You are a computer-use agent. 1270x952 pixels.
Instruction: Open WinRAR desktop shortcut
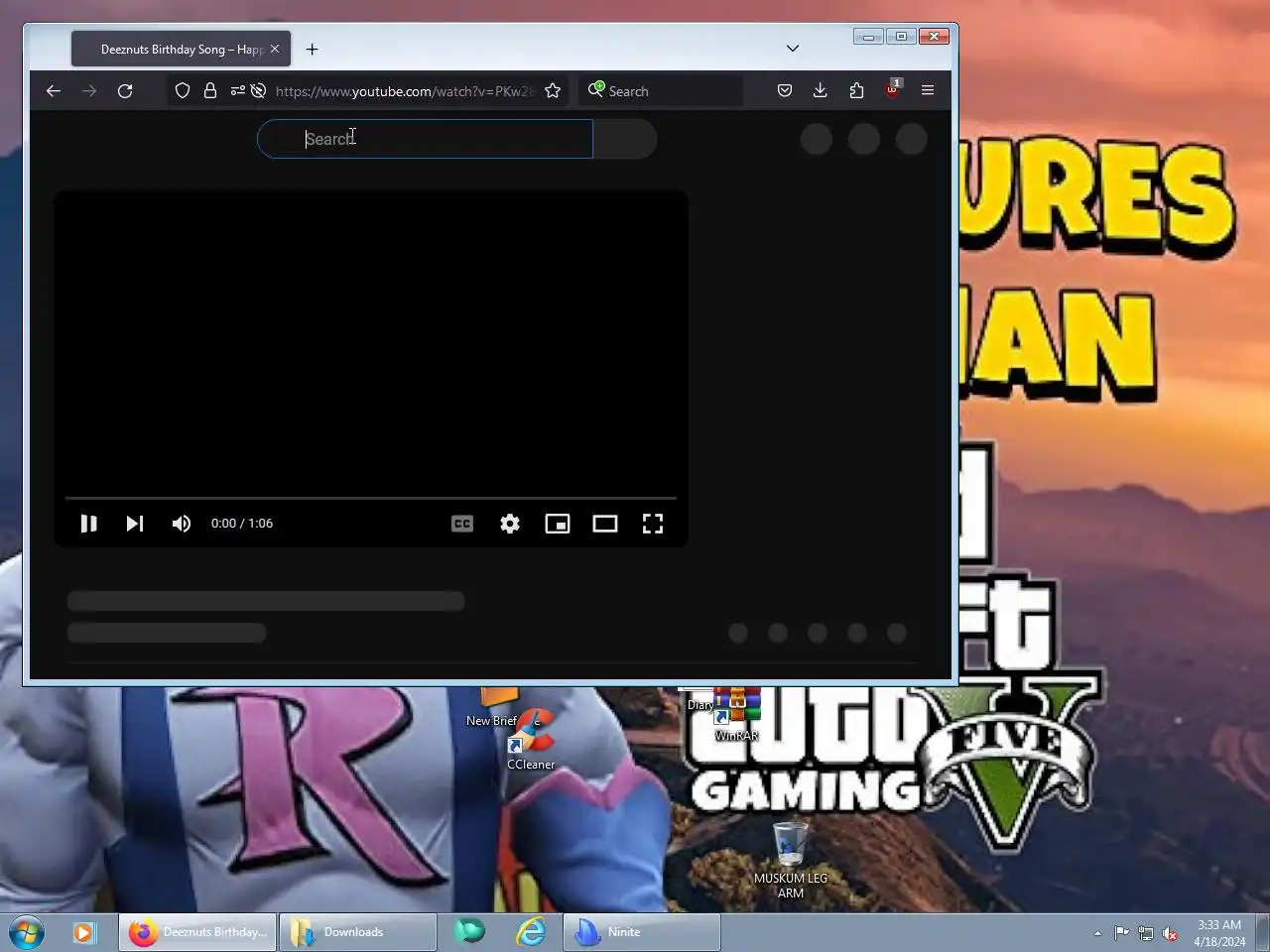[x=736, y=714]
